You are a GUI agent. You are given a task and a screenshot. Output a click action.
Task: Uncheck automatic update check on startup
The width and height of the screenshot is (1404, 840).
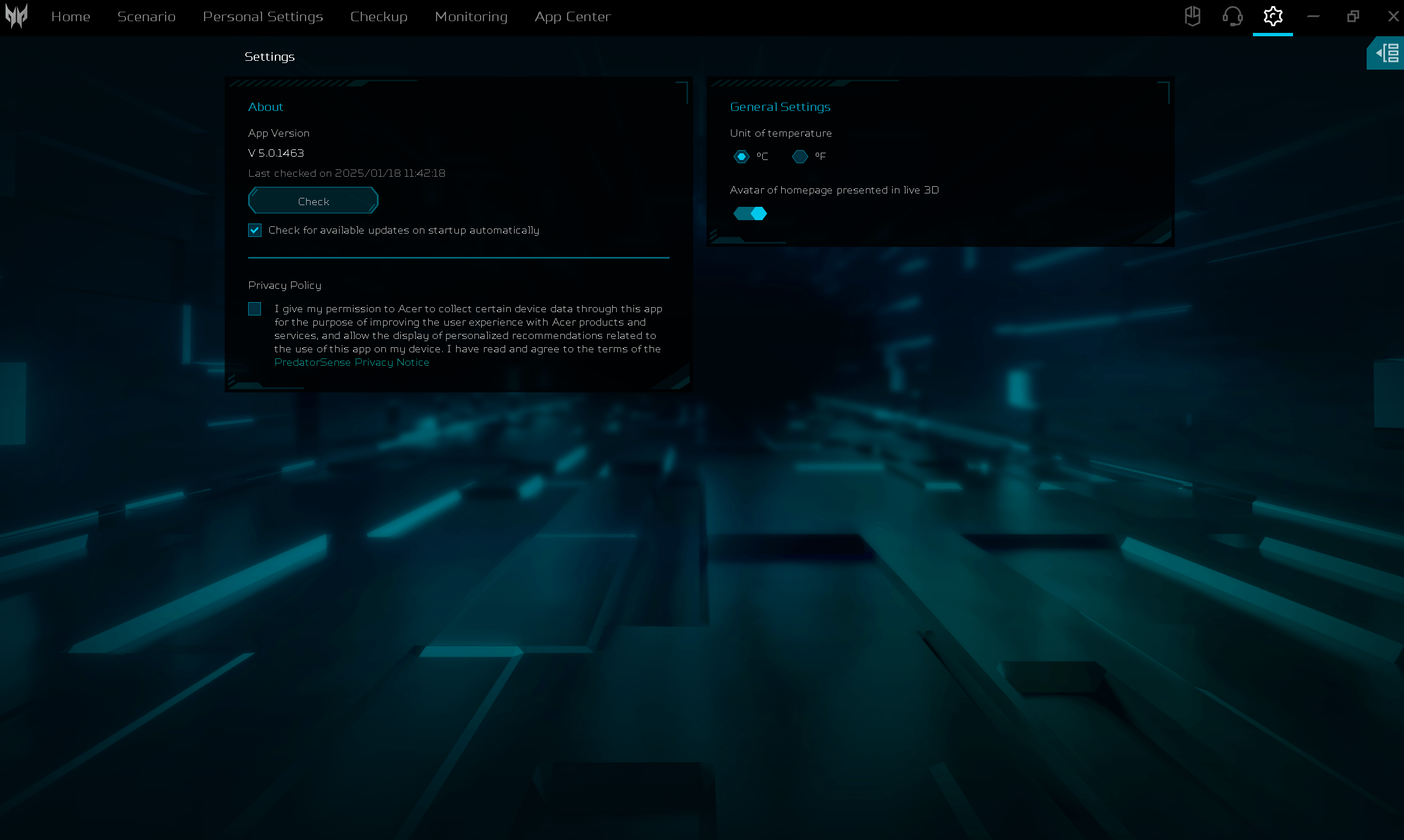tap(255, 230)
